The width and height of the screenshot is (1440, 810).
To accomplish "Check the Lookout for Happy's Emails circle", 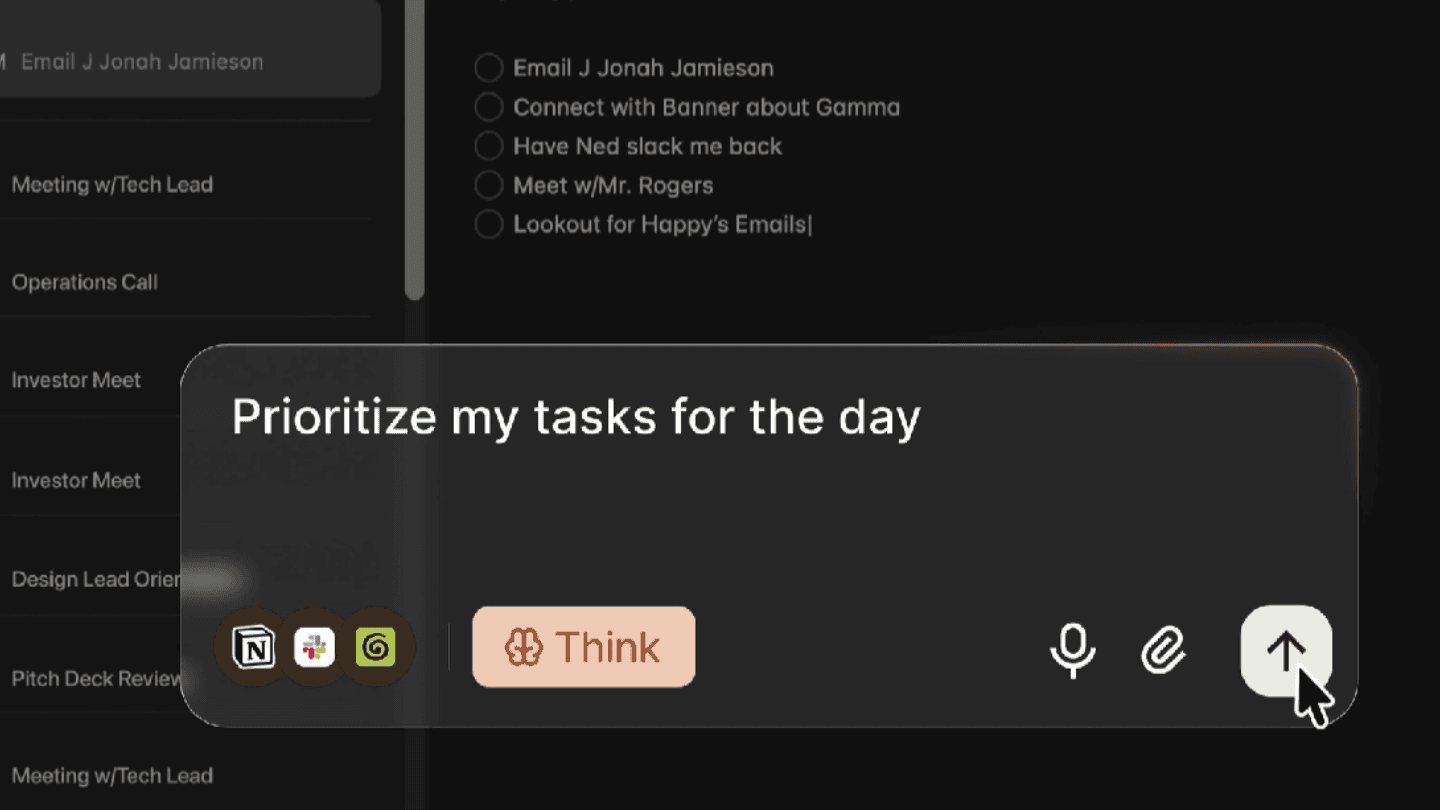I will 488,224.
